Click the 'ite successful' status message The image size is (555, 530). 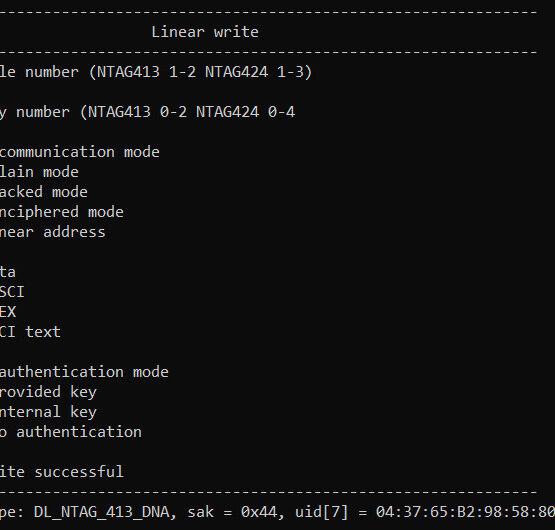pos(62,472)
